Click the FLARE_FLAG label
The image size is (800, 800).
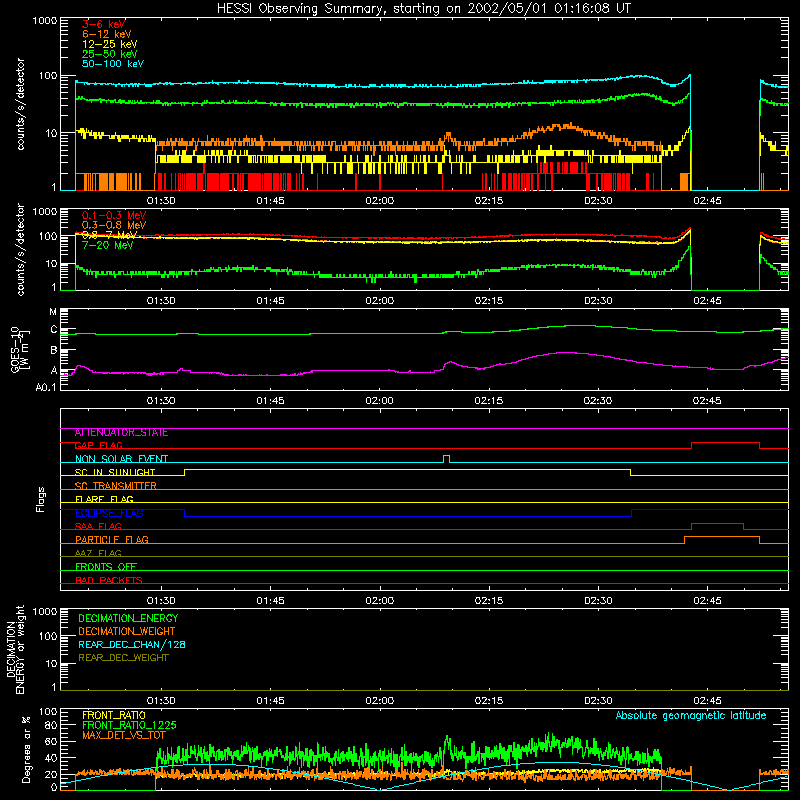tap(104, 499)
